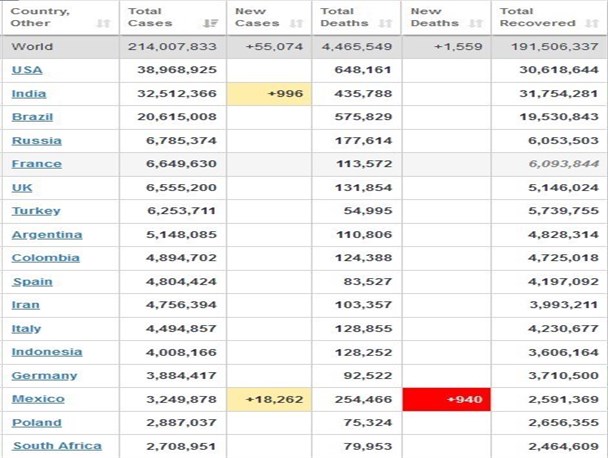Click the South Africa link
This screenshot has width=608, height=458.
57,446
